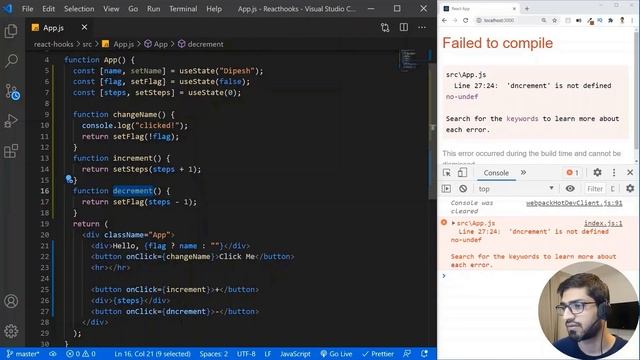Click the browser zoom magnifier icon

point(544,20)
